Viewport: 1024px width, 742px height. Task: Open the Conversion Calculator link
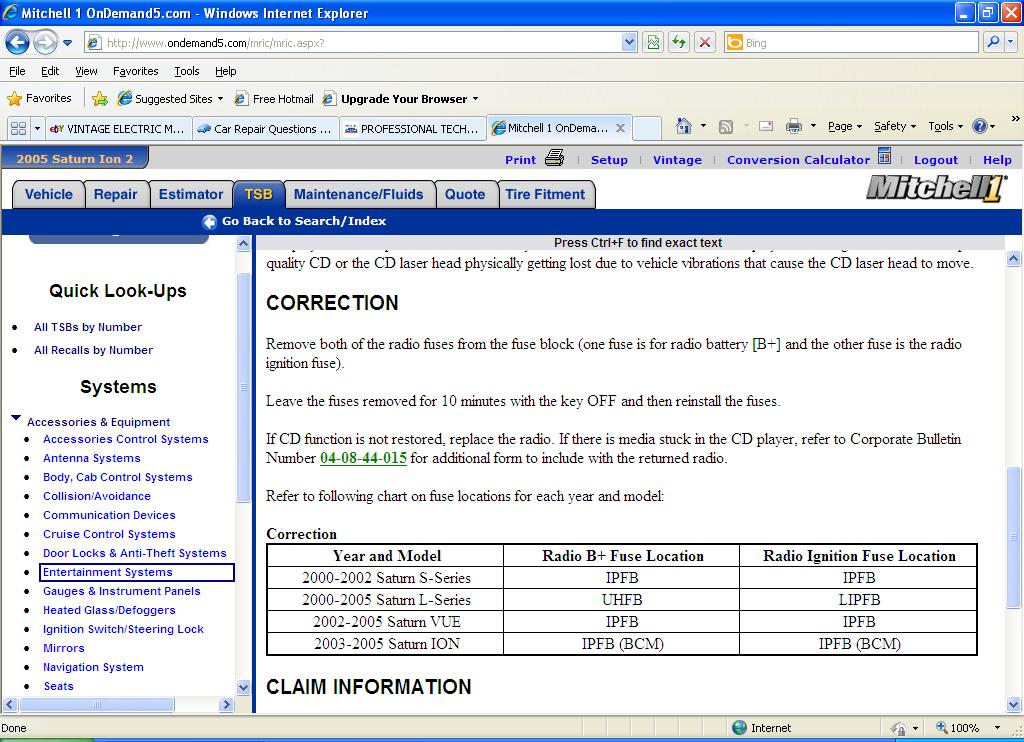tap(798, 160)
